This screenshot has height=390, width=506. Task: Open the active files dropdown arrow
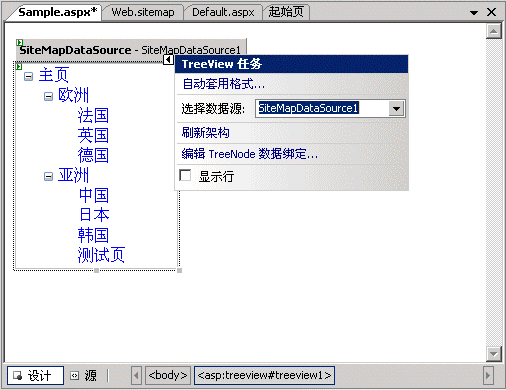pyautogui.click(x=474, y=13)
